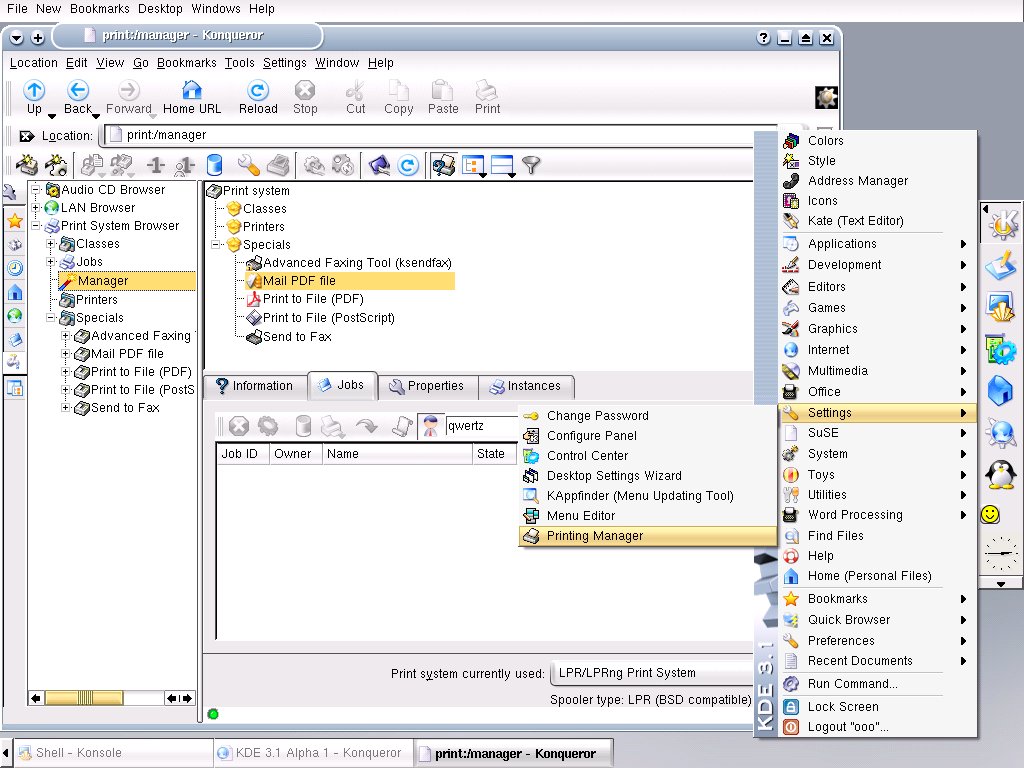Click the State column header
The image size is (1024, 768).
[x=494, y=454]
